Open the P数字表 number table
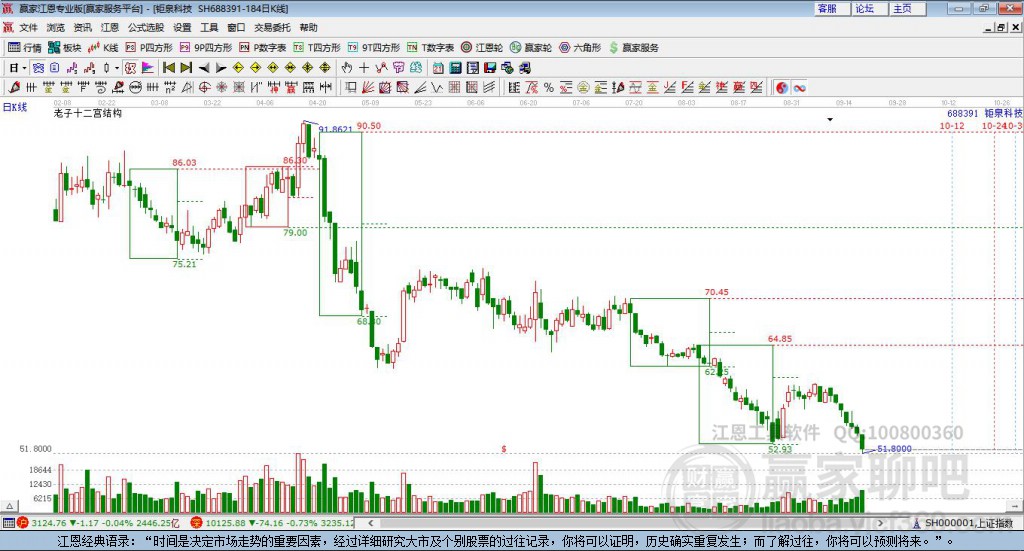 263,48
